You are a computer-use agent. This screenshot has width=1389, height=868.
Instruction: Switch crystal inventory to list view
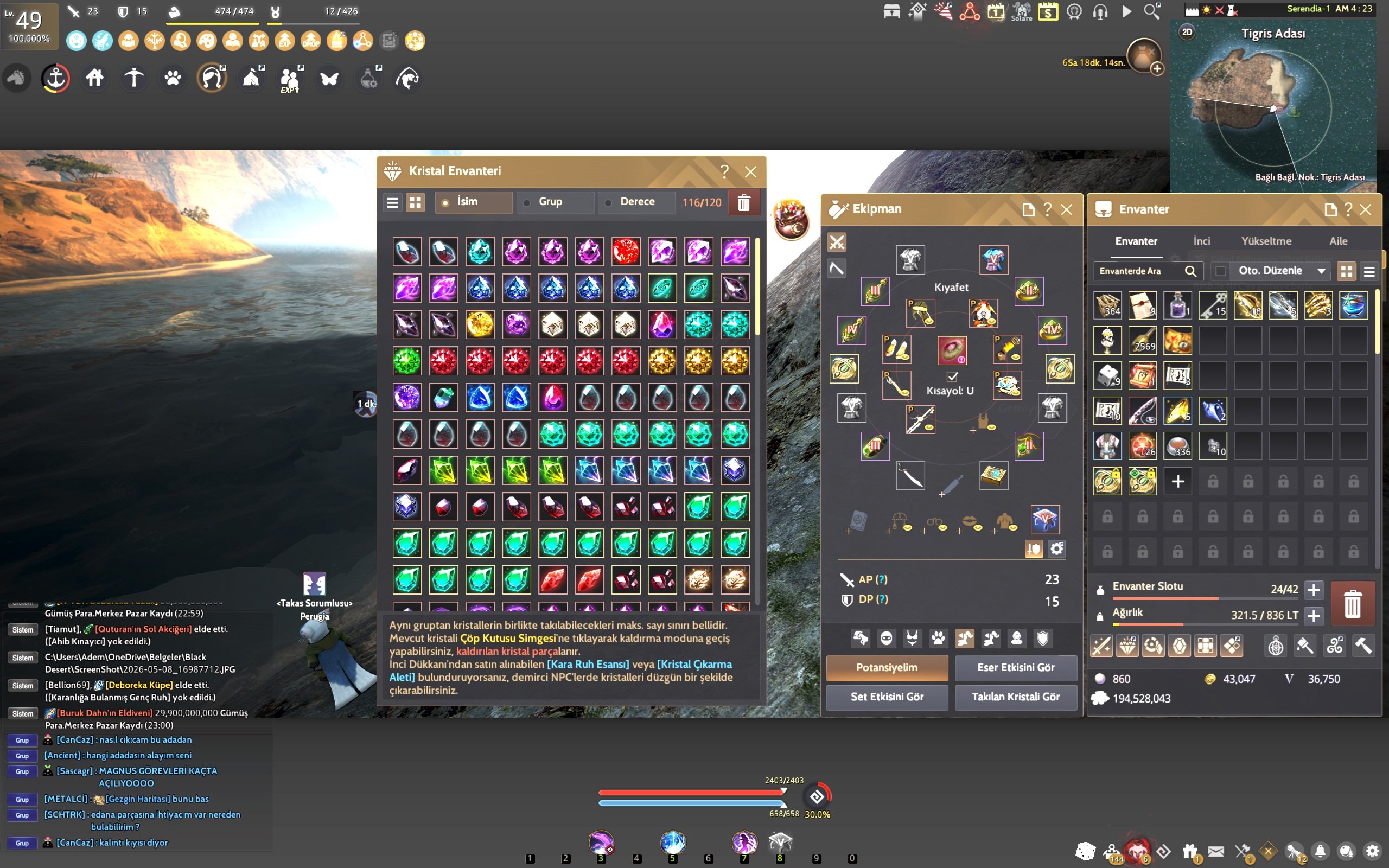click(x=393, y=203)
